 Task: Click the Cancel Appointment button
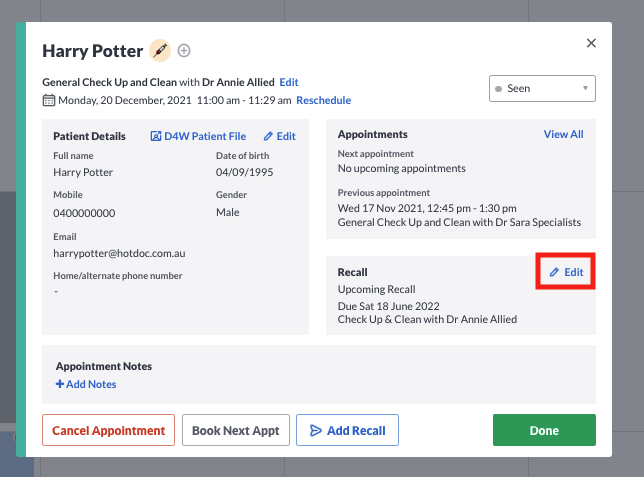coord(108,430)
